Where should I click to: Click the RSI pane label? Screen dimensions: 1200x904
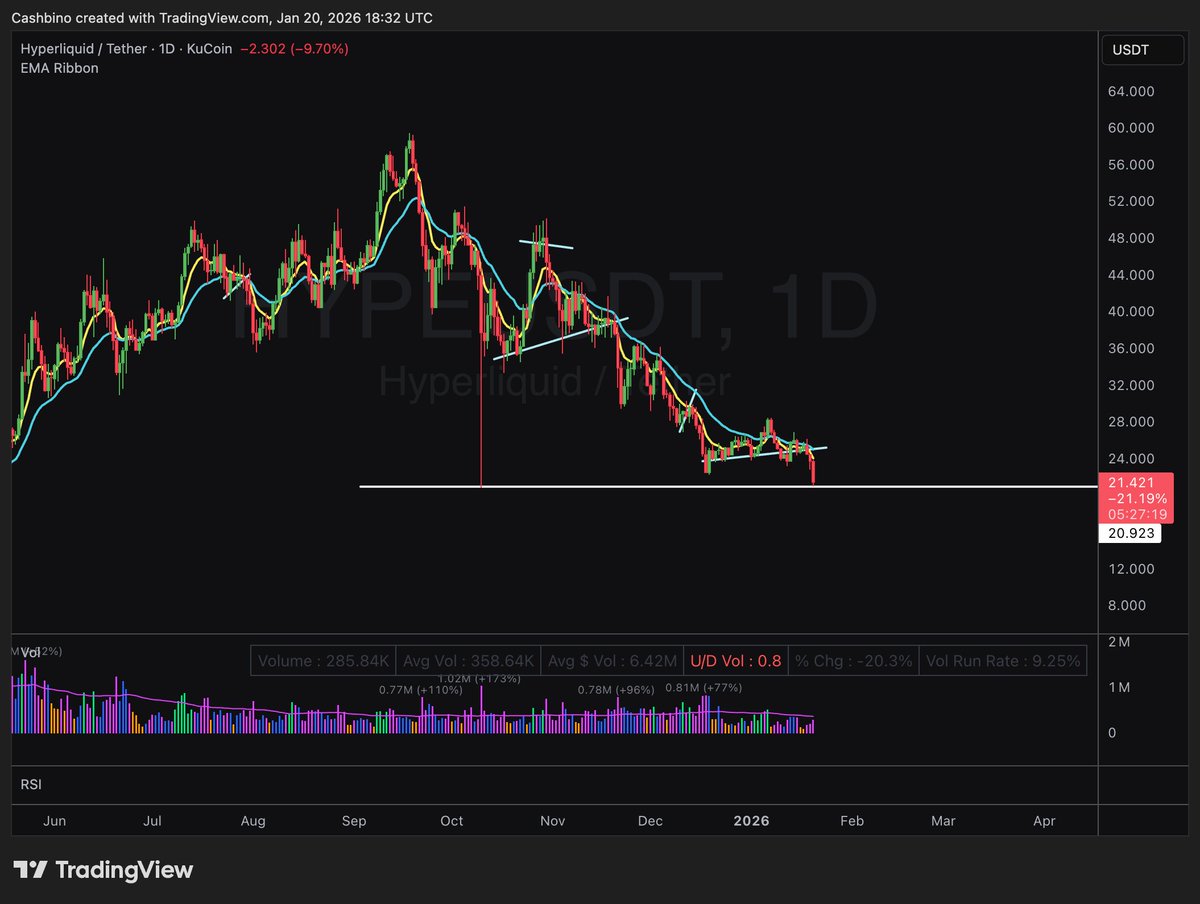[31, 785]
